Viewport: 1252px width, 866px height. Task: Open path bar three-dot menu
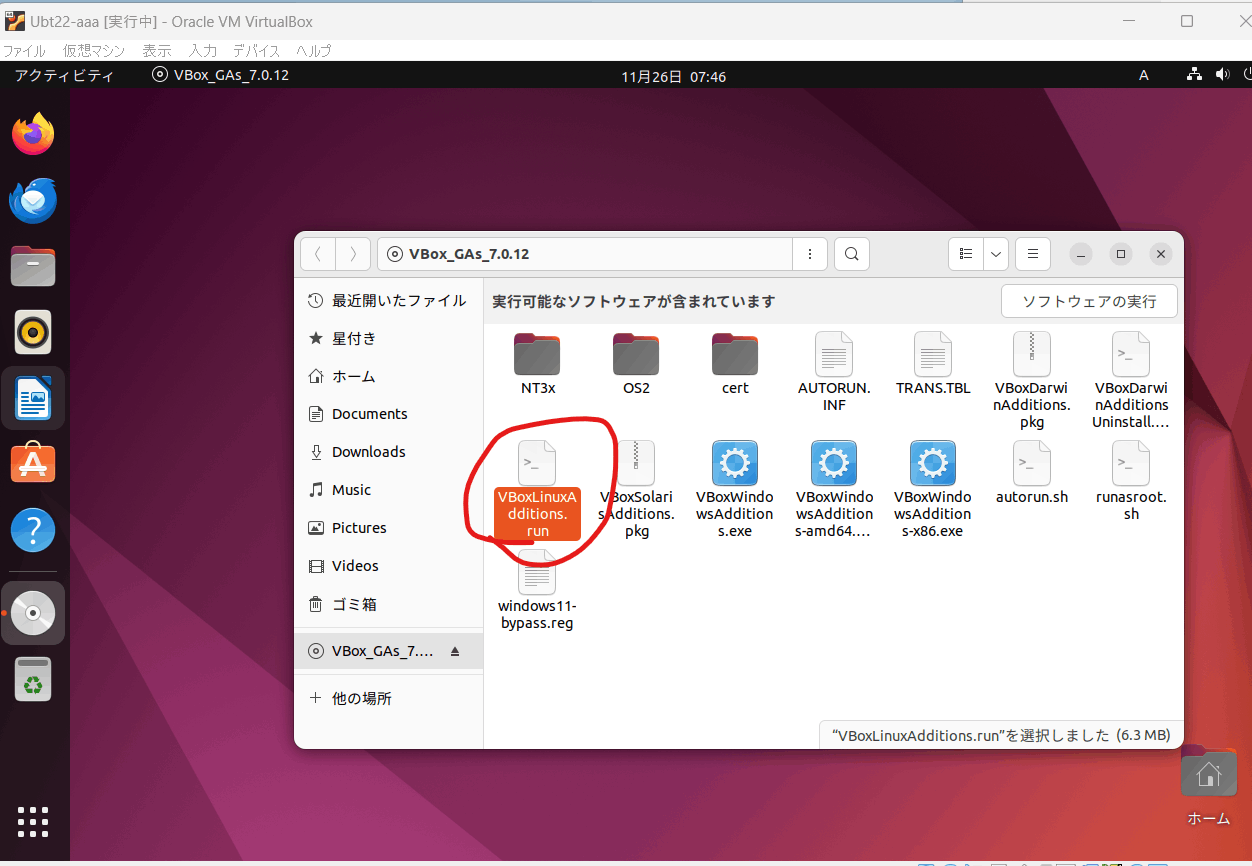click(809, 254)
